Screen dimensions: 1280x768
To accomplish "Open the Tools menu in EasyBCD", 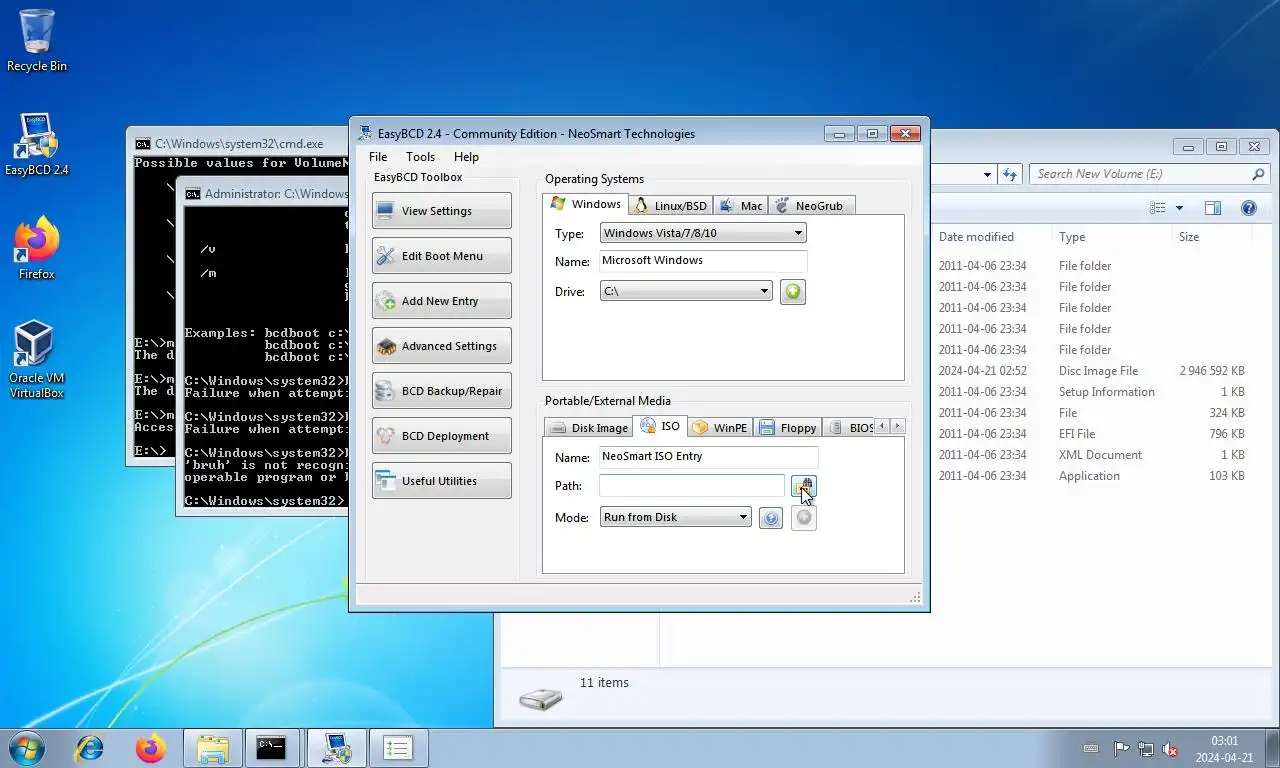I will (x=420, y=157).
